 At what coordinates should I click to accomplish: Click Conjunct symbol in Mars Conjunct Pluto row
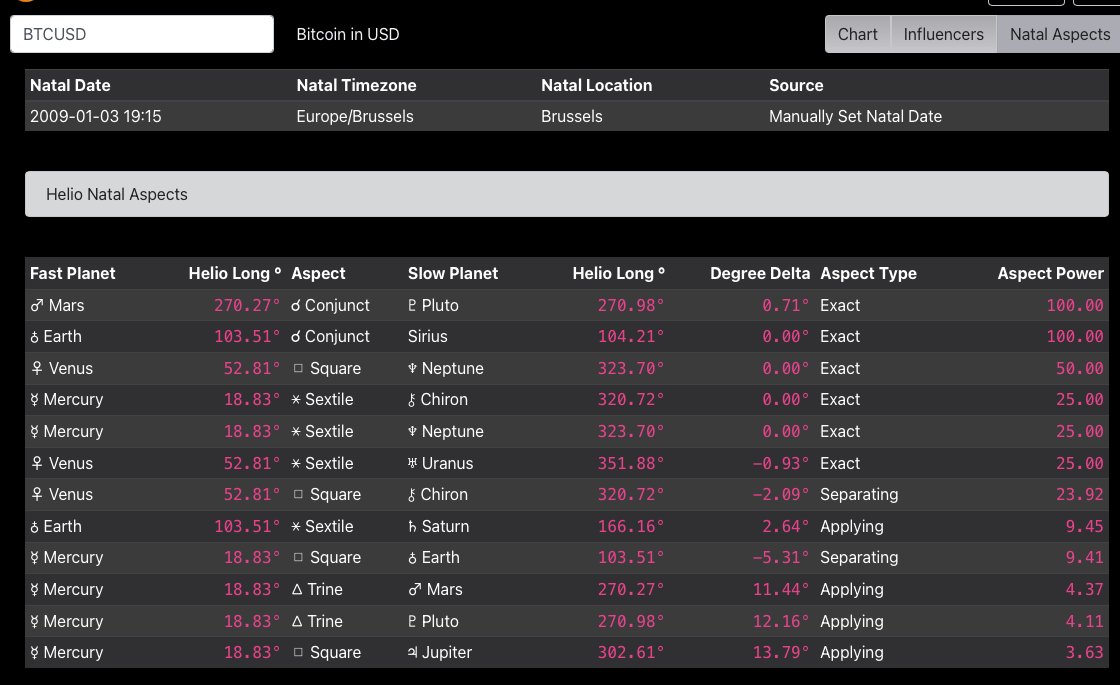point(296,306)
